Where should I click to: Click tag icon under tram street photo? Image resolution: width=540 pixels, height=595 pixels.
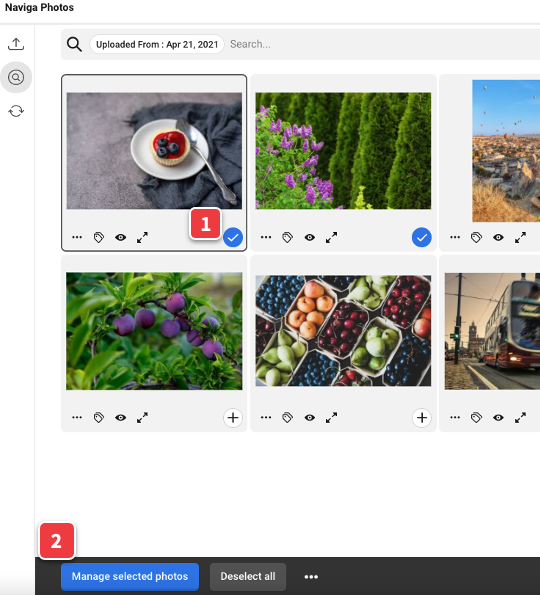(476, 418)
